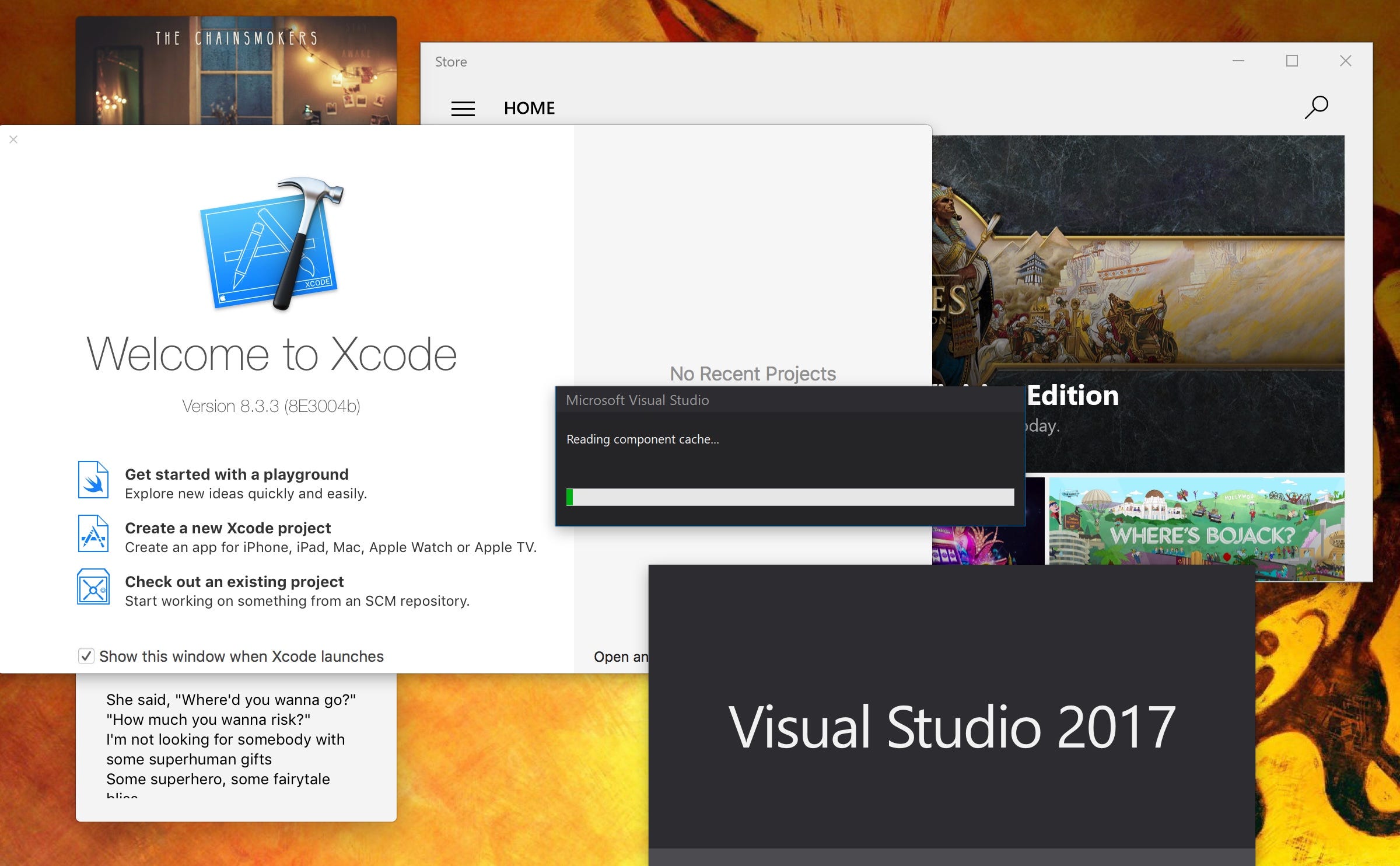Click the Visual Studio 2017 splash screen
This screenshot has width=1400, height=866.
point(951,715)
